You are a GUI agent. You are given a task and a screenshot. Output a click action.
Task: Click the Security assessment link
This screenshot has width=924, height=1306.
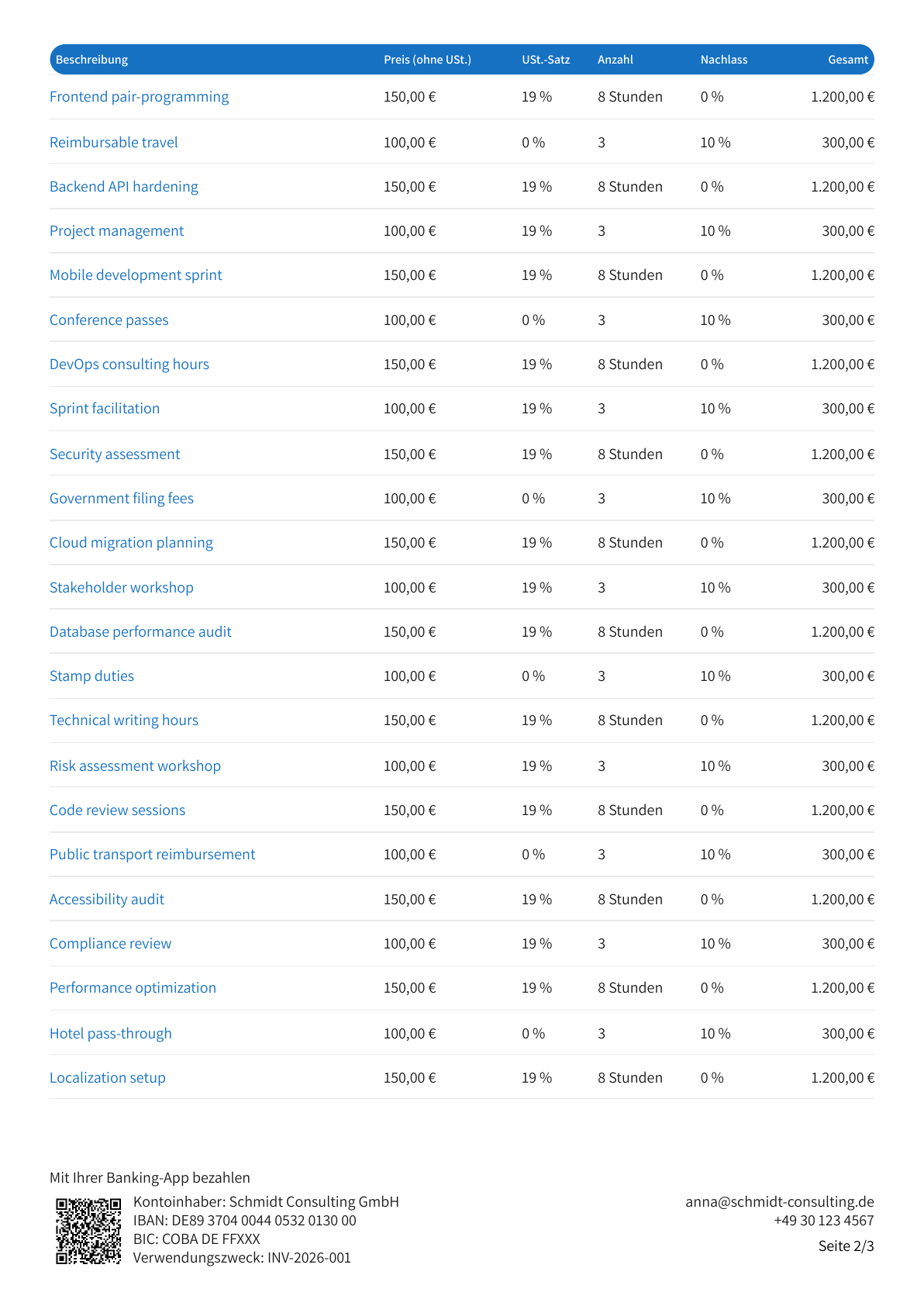pyautogui.click(x=115, y=454)
